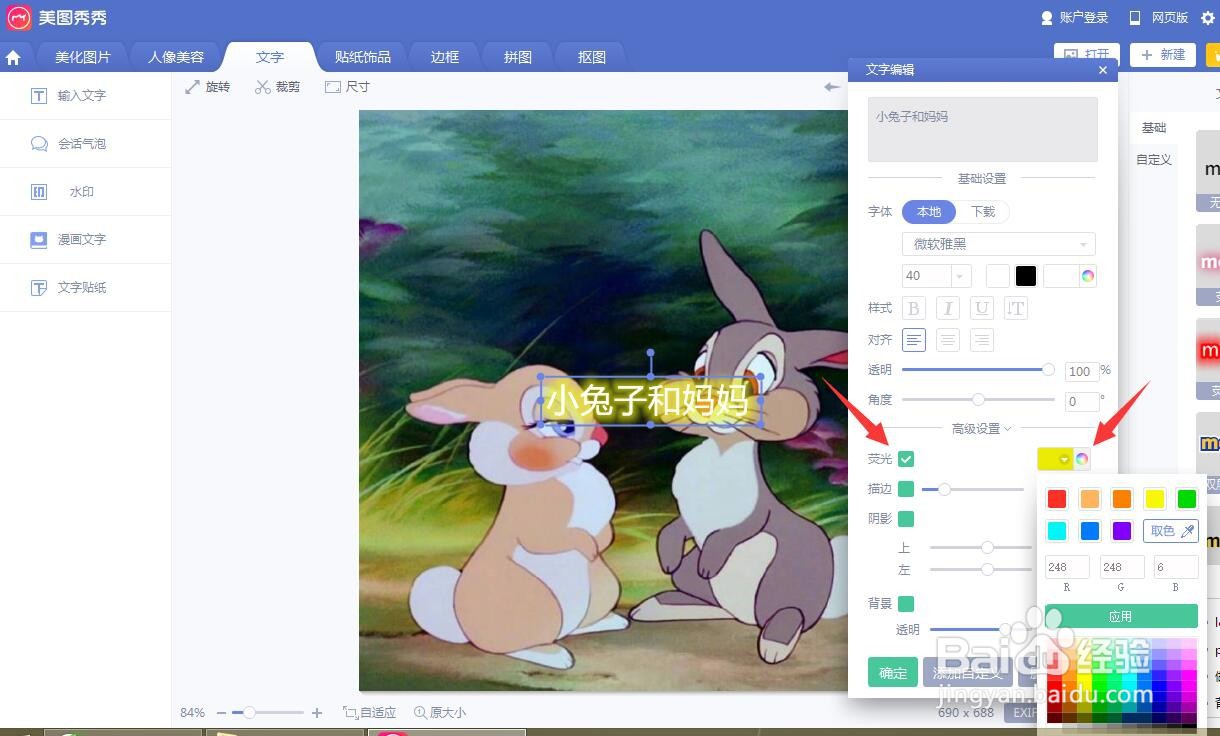1220x736 pixels.
Task: Click the 网页版 web version link
Action: point(1159,18)
